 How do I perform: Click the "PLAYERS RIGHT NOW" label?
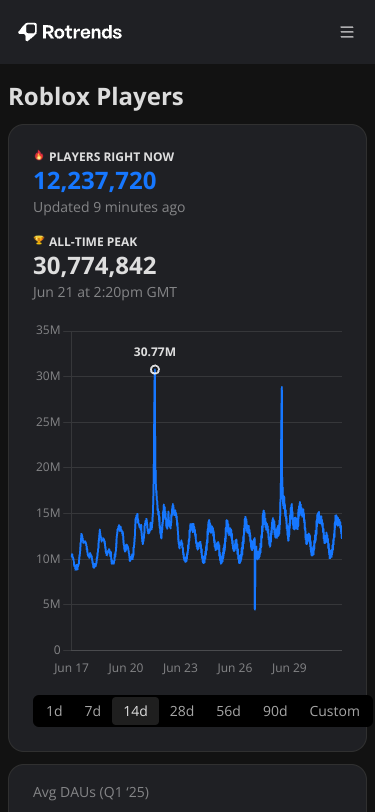pos(112,157)
